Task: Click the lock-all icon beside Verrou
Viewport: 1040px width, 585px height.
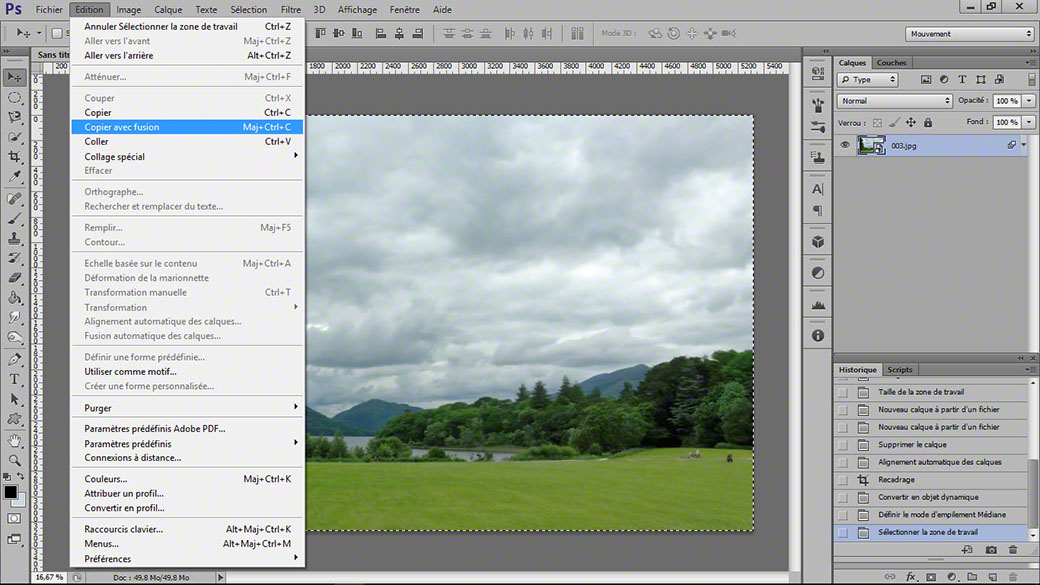Action: pos(928,123)
